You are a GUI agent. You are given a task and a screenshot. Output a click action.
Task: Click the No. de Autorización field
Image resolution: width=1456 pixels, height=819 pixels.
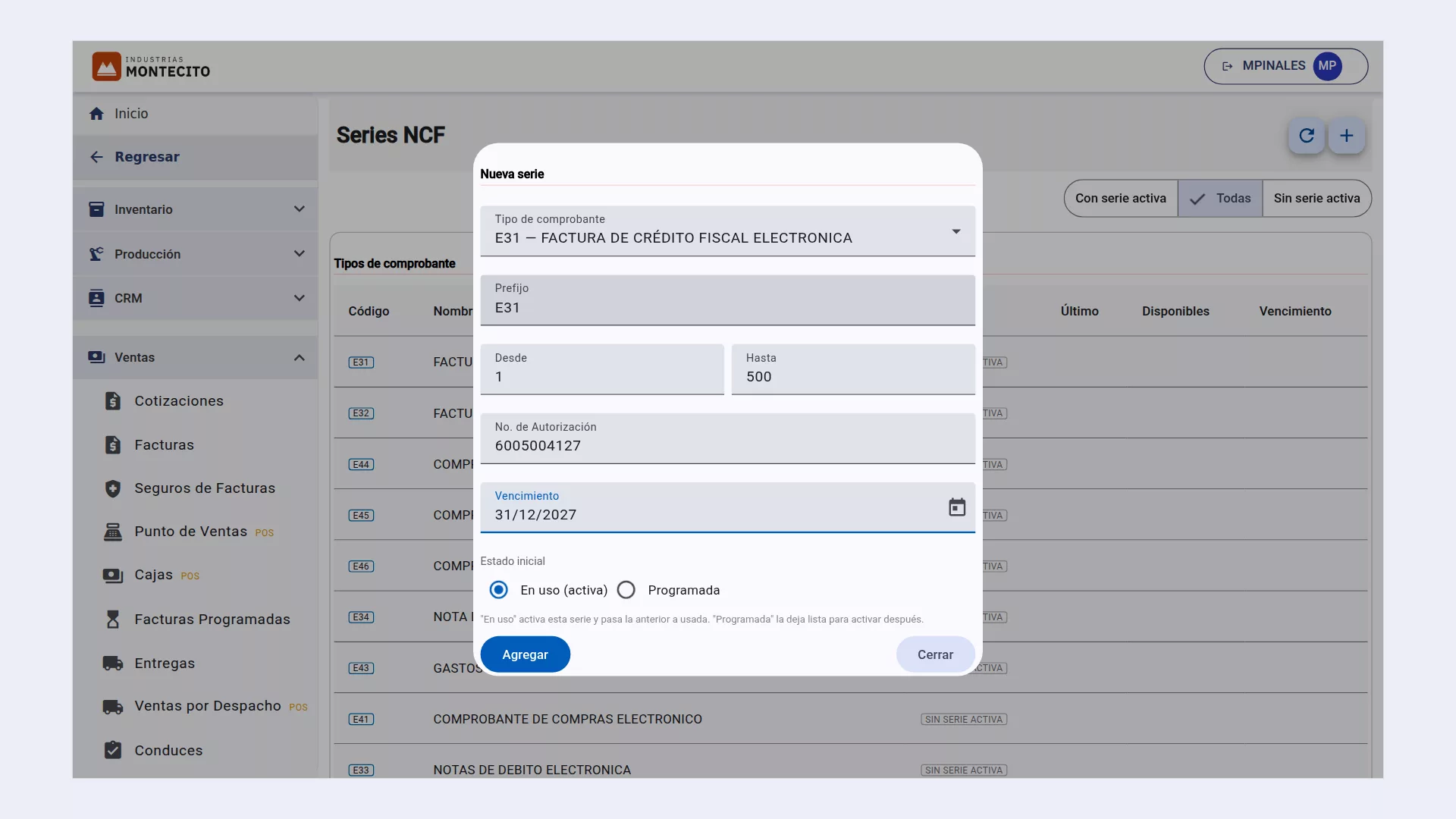(727, 438)
